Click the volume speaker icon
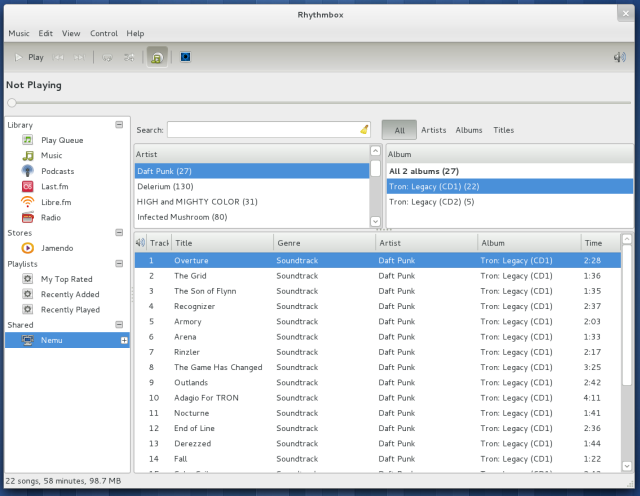This screenshot has width=640, height=496. tap(620, 57)
